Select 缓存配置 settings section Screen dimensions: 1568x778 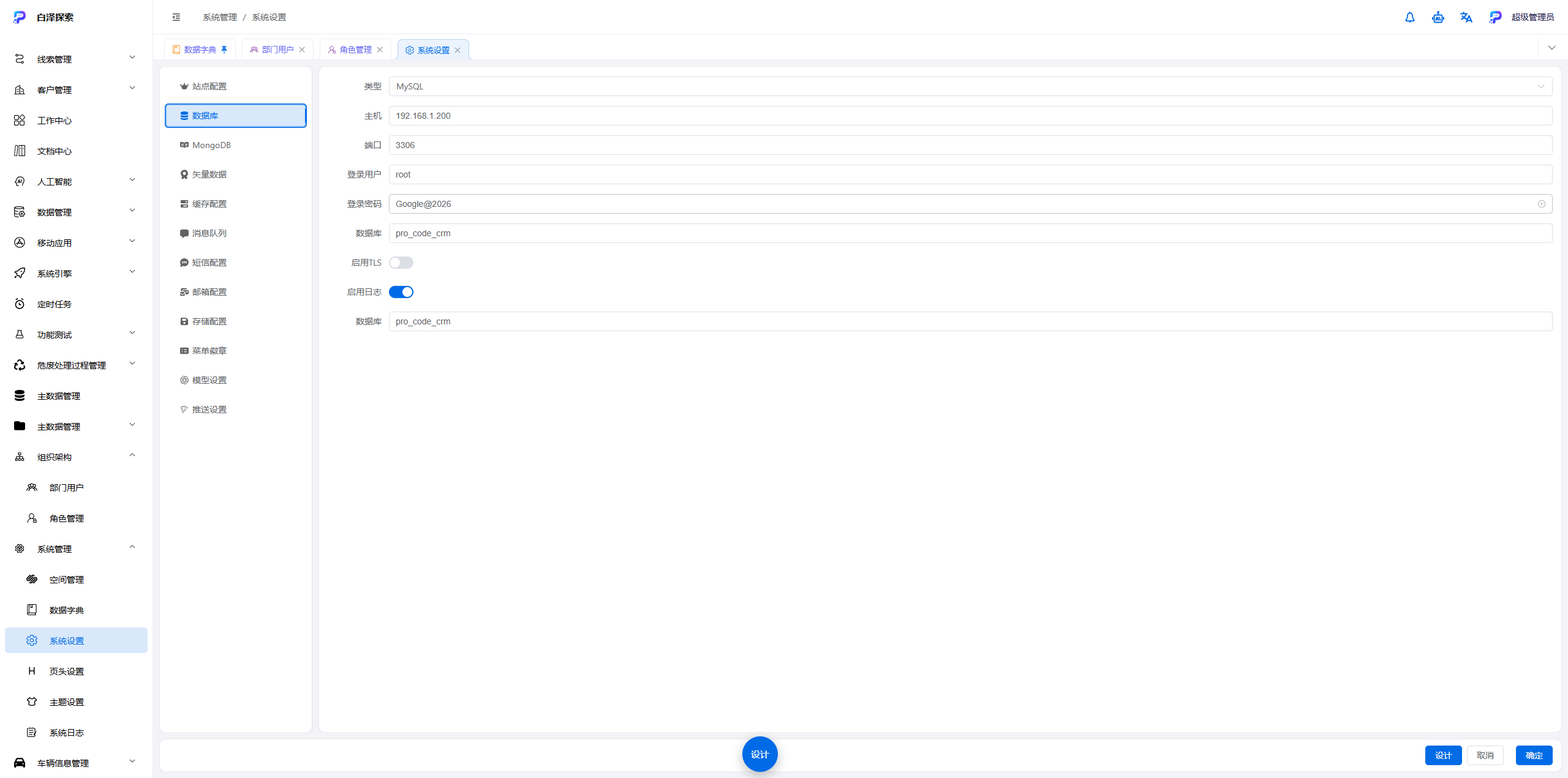click(x=235, y=204)
